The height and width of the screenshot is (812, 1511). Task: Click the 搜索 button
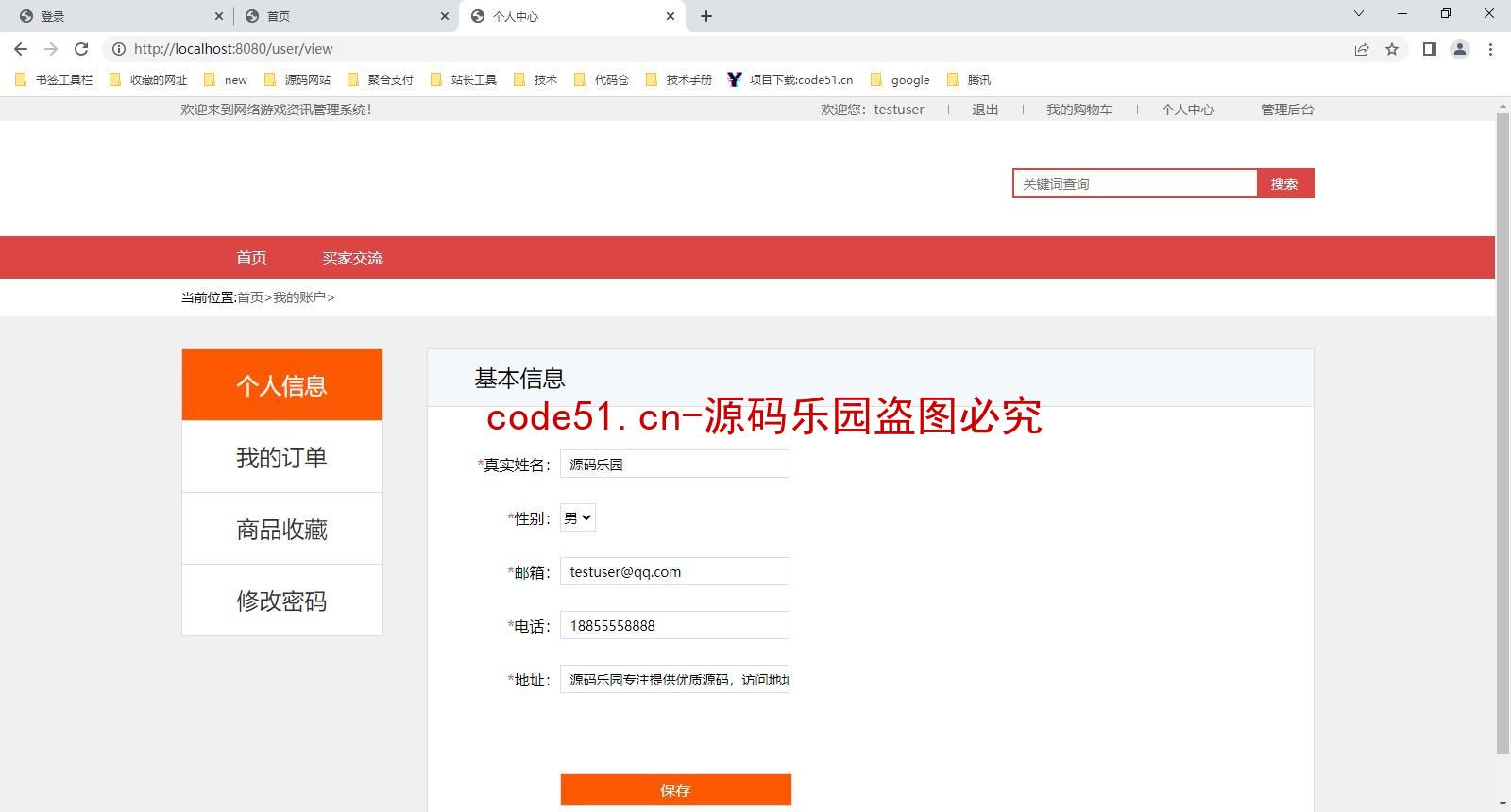click(x=1284, y=183)
